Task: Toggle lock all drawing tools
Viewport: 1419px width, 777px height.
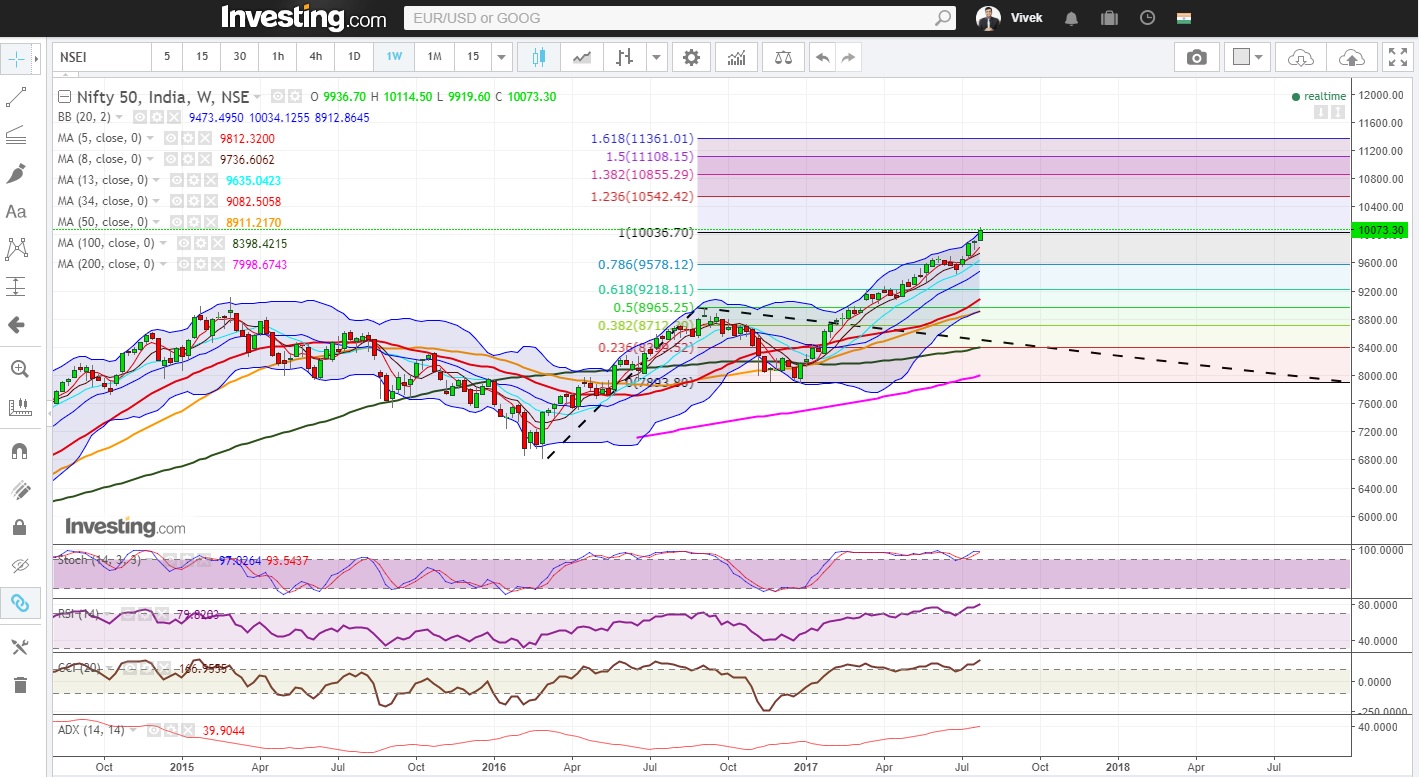Action: (x=18, y=527)
